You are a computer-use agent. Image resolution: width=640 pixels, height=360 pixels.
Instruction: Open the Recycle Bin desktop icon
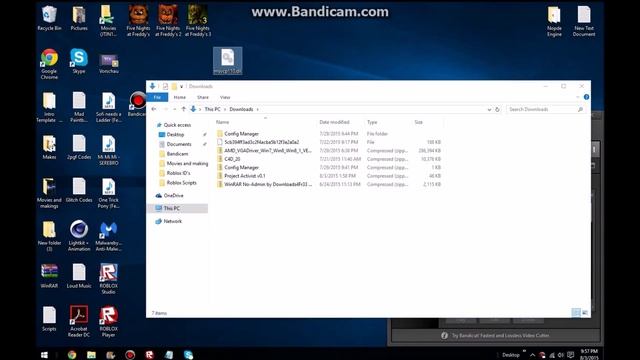point(49,18)
